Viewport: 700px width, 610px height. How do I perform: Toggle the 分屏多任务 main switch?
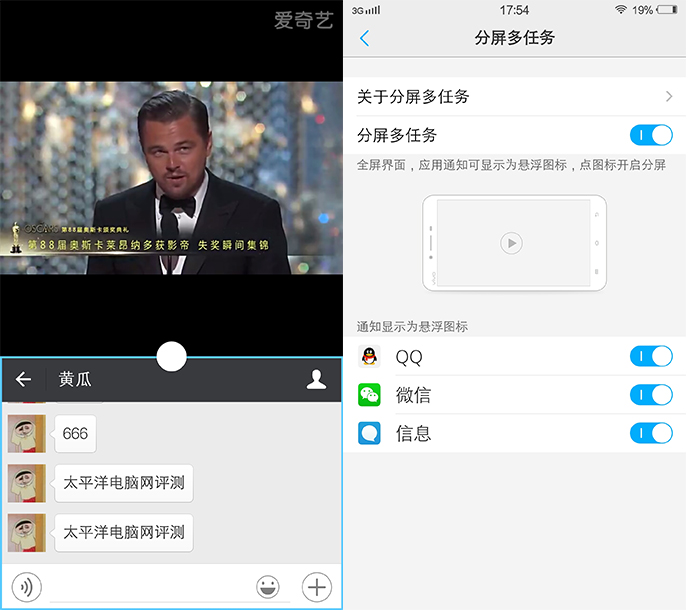(x=651, y=135)
